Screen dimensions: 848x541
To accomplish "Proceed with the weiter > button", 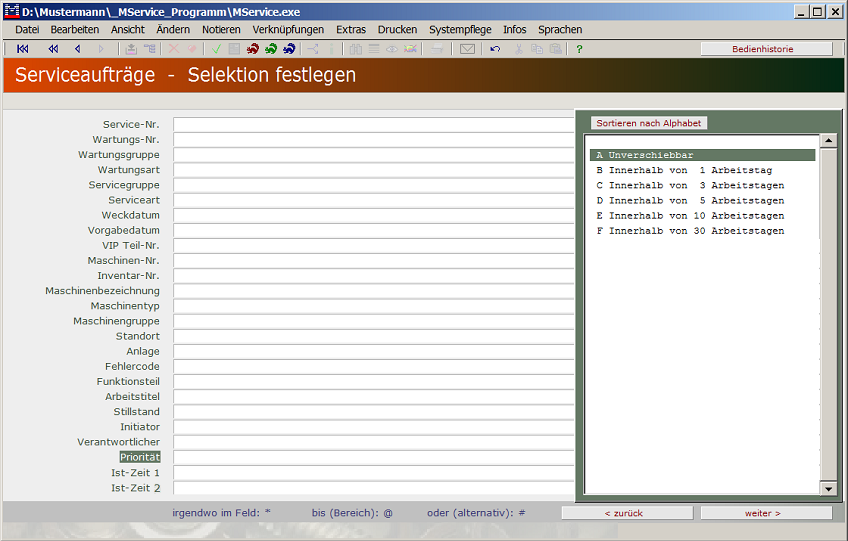I will 766,513.
